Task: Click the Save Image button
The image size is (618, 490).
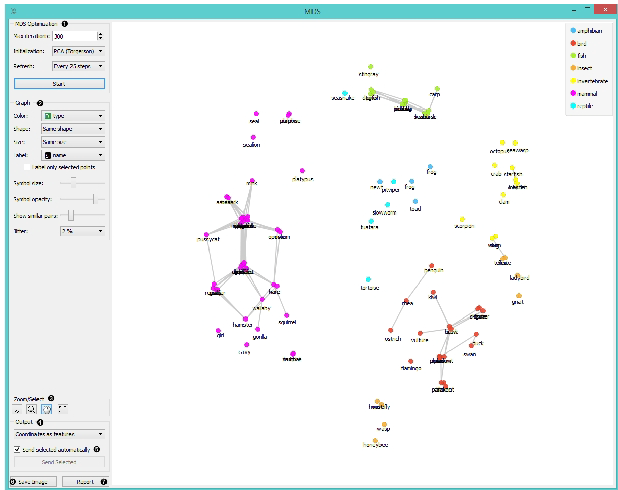Action: (x=33, y=482)
